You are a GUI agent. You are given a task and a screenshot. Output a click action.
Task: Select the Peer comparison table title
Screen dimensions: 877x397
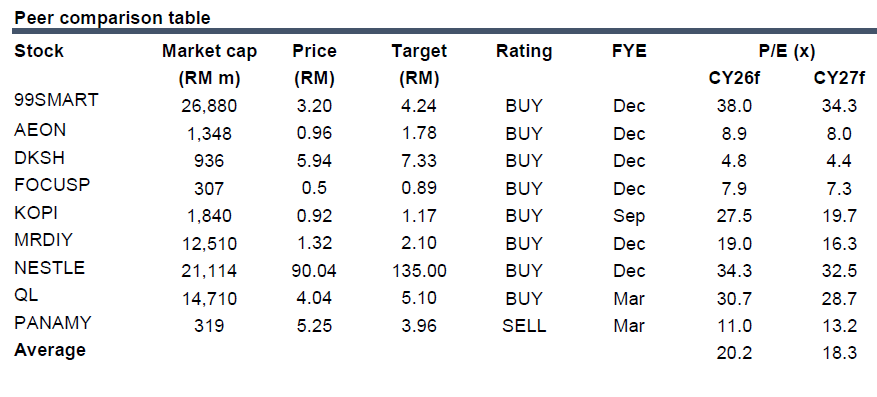(112, 18)
